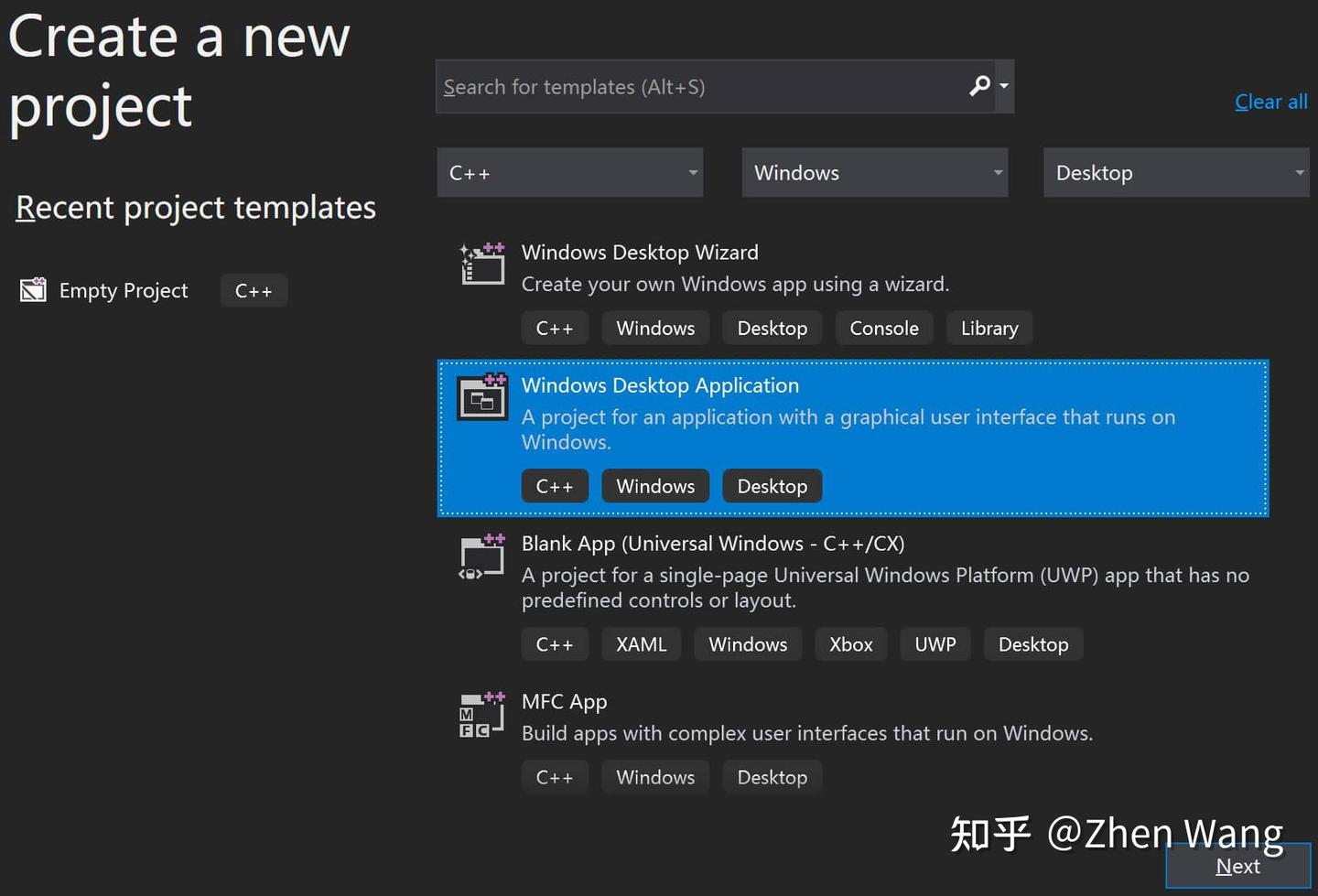Click the C++ tag under MFC App

tap(555, 777)
